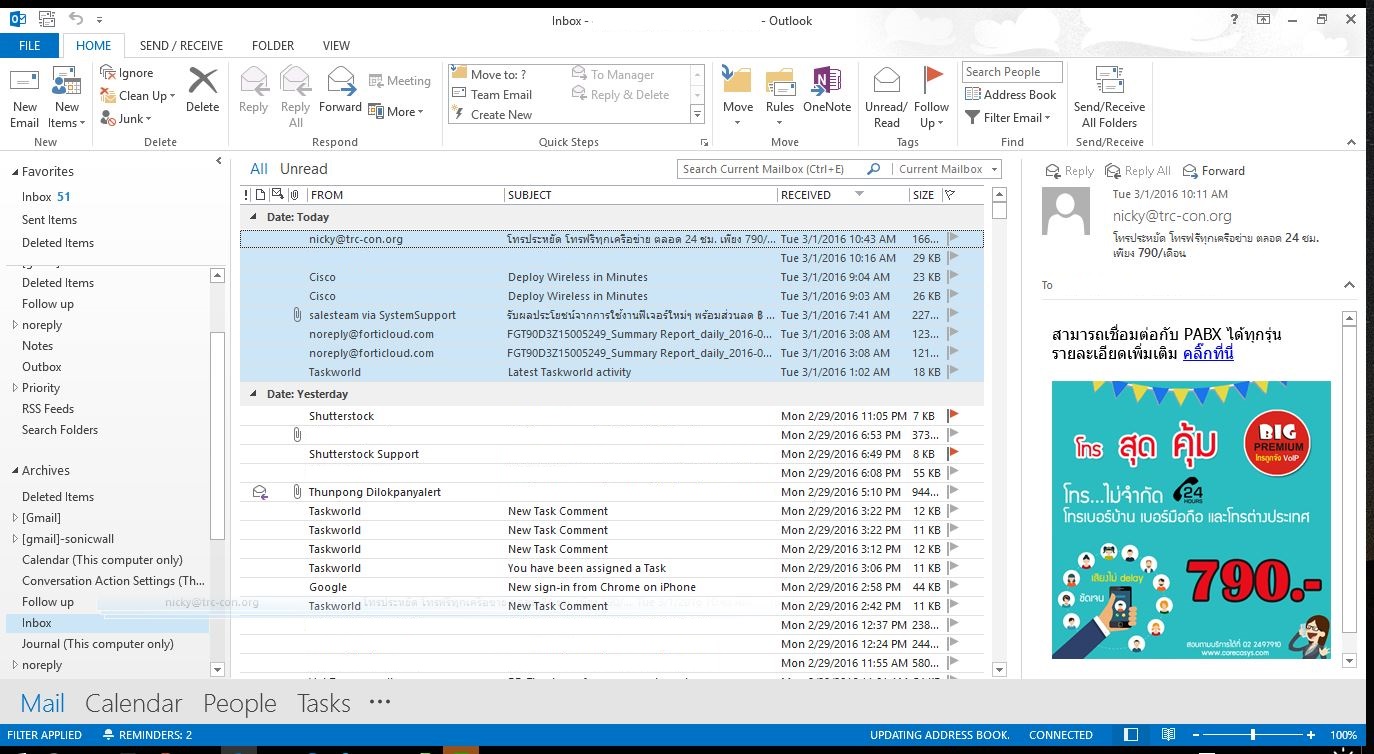Click the Undo icon in the title bar
This screenshot has height=754, width=1374.
pyautogui.click(x=77, y=19)
